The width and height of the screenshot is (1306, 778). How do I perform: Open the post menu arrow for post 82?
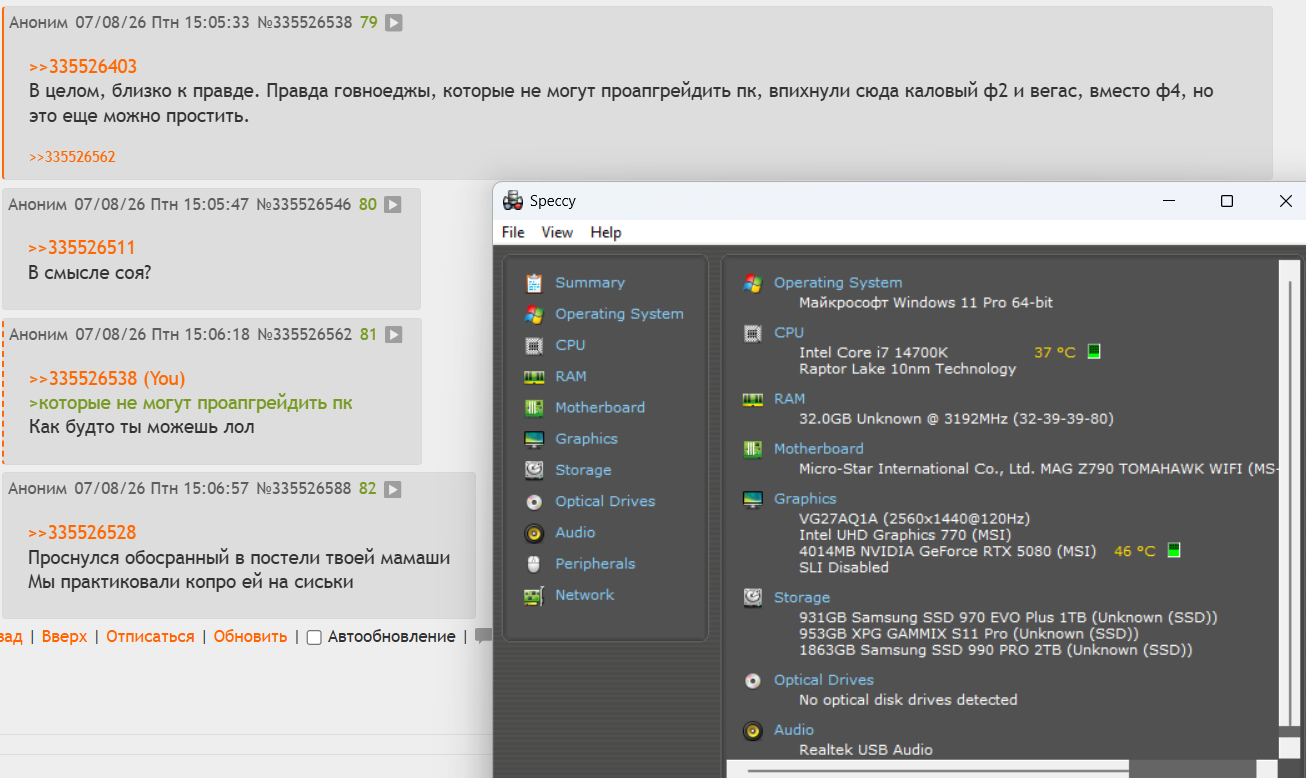(393, 489)
